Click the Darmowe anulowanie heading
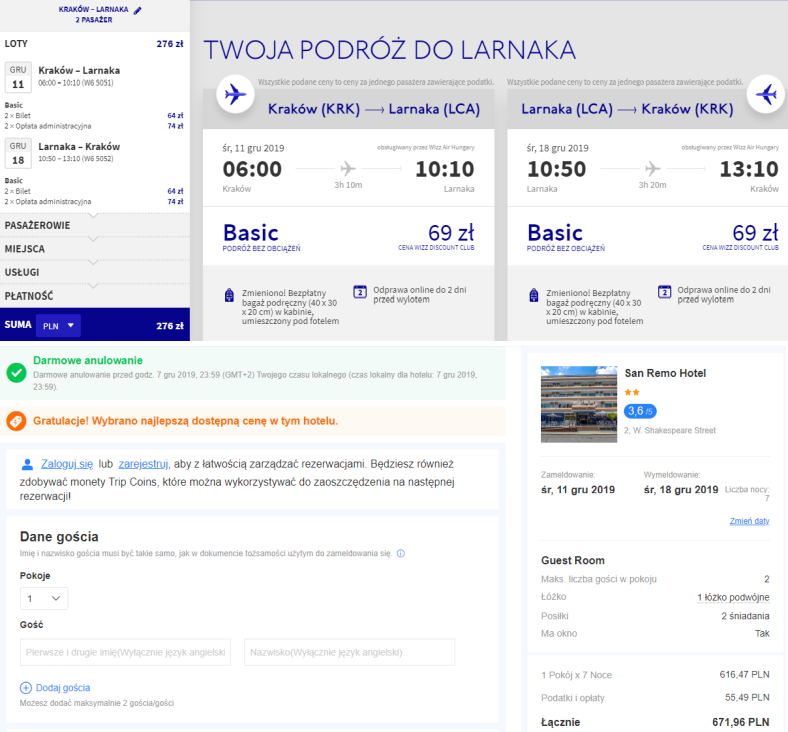 point(88,360)
